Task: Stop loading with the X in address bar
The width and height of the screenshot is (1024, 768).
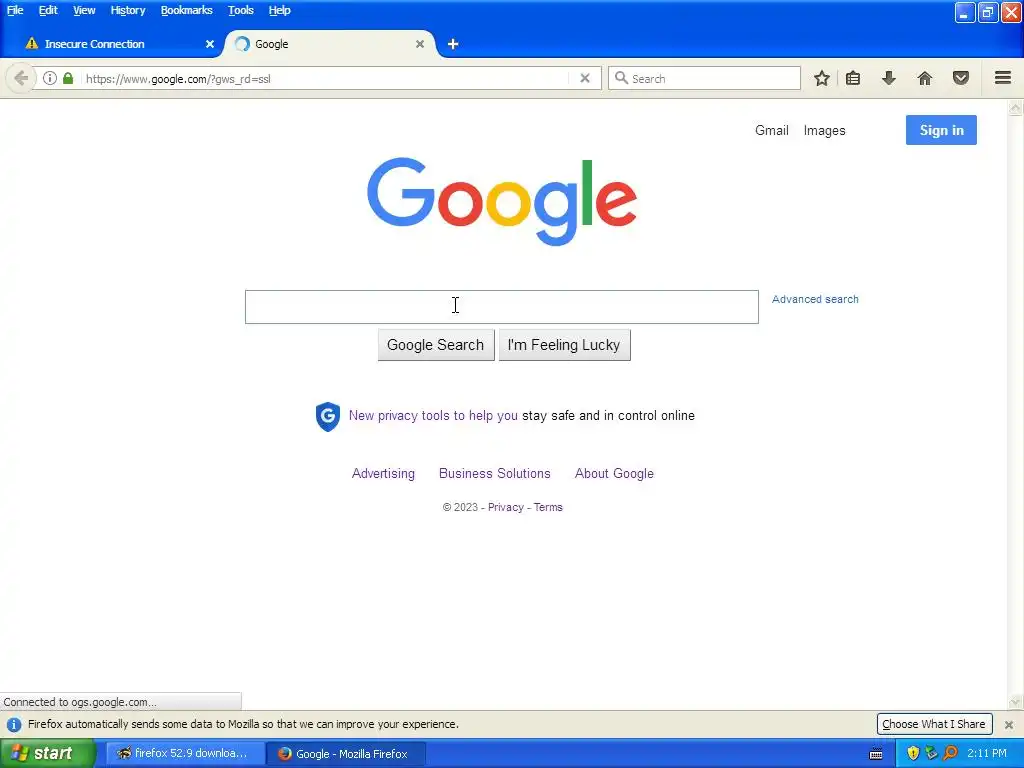Action: [x=585, y=78]
